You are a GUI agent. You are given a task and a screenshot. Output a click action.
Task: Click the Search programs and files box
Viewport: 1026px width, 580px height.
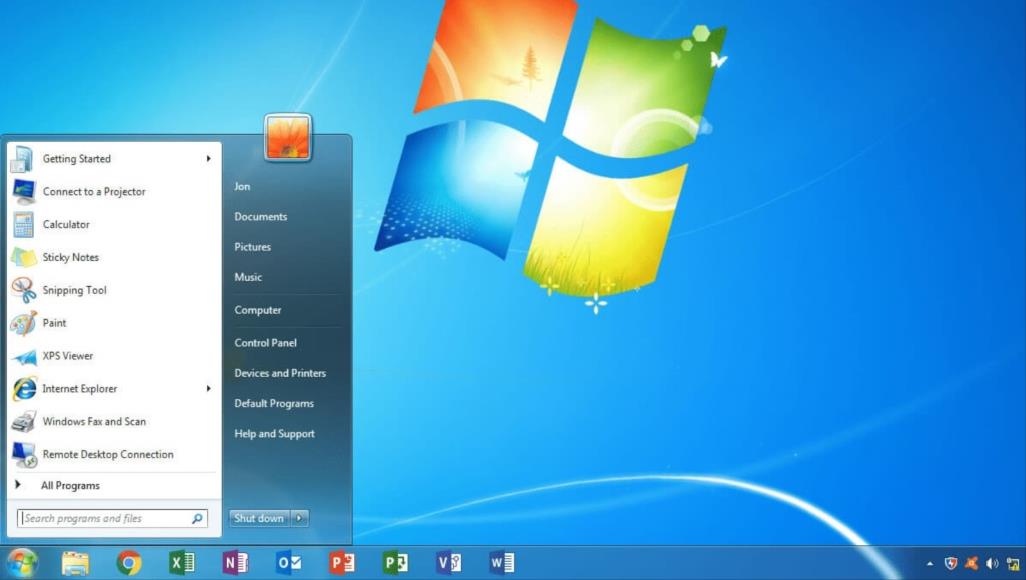104,519
